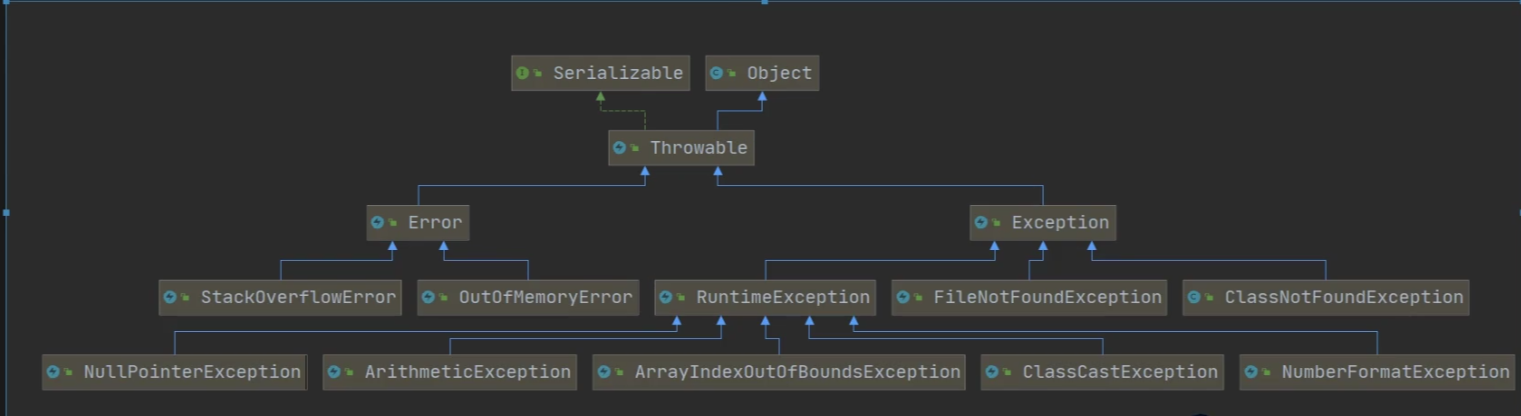Image resolution: width=1521 pixels, height=416 pixels.
Task: Select the ClassNotFoundException node
Action: (x=1326, y=297)
